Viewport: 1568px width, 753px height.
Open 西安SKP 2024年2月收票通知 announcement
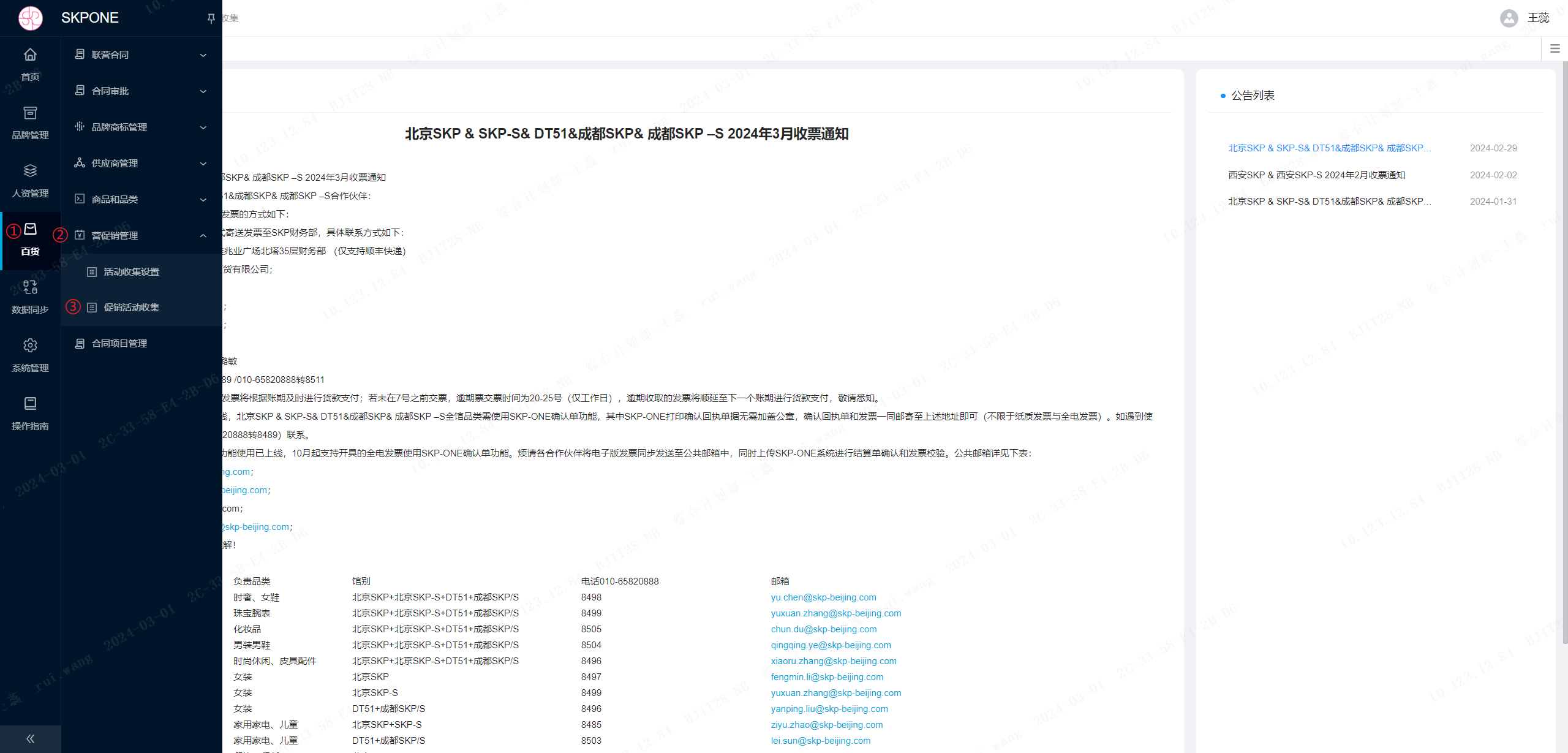1316,175
